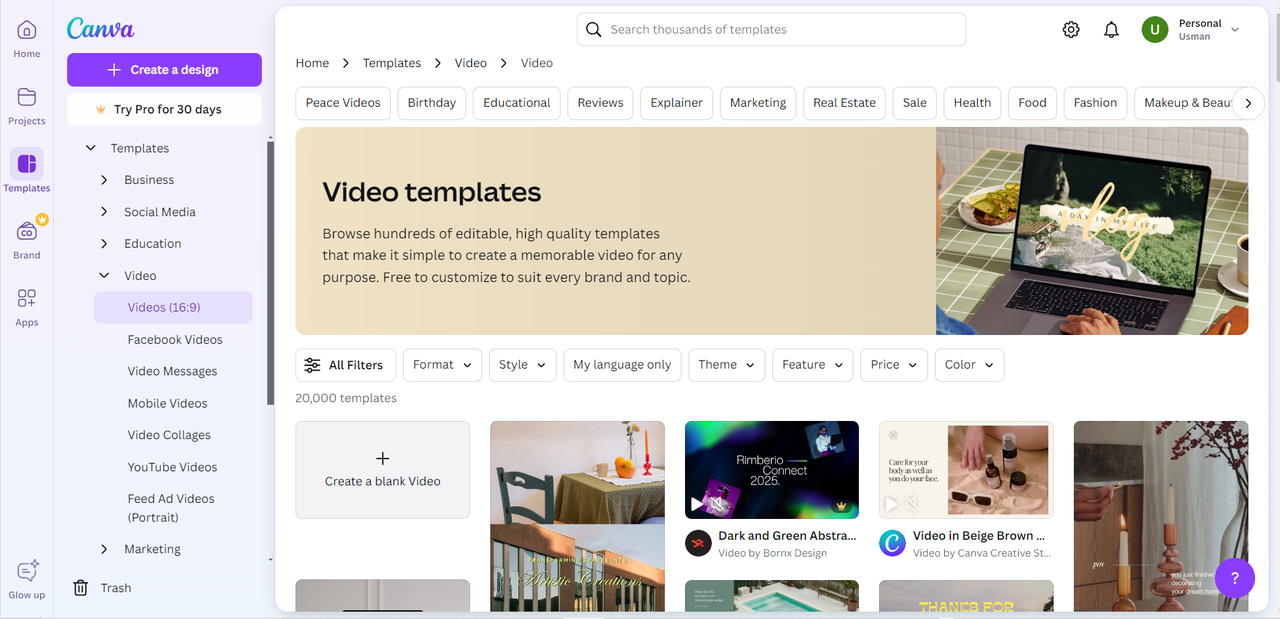The height and width of the screenshot is (619, 1280).
Task: Open the Color filter dropdown
Action: [x=969, y=365]
